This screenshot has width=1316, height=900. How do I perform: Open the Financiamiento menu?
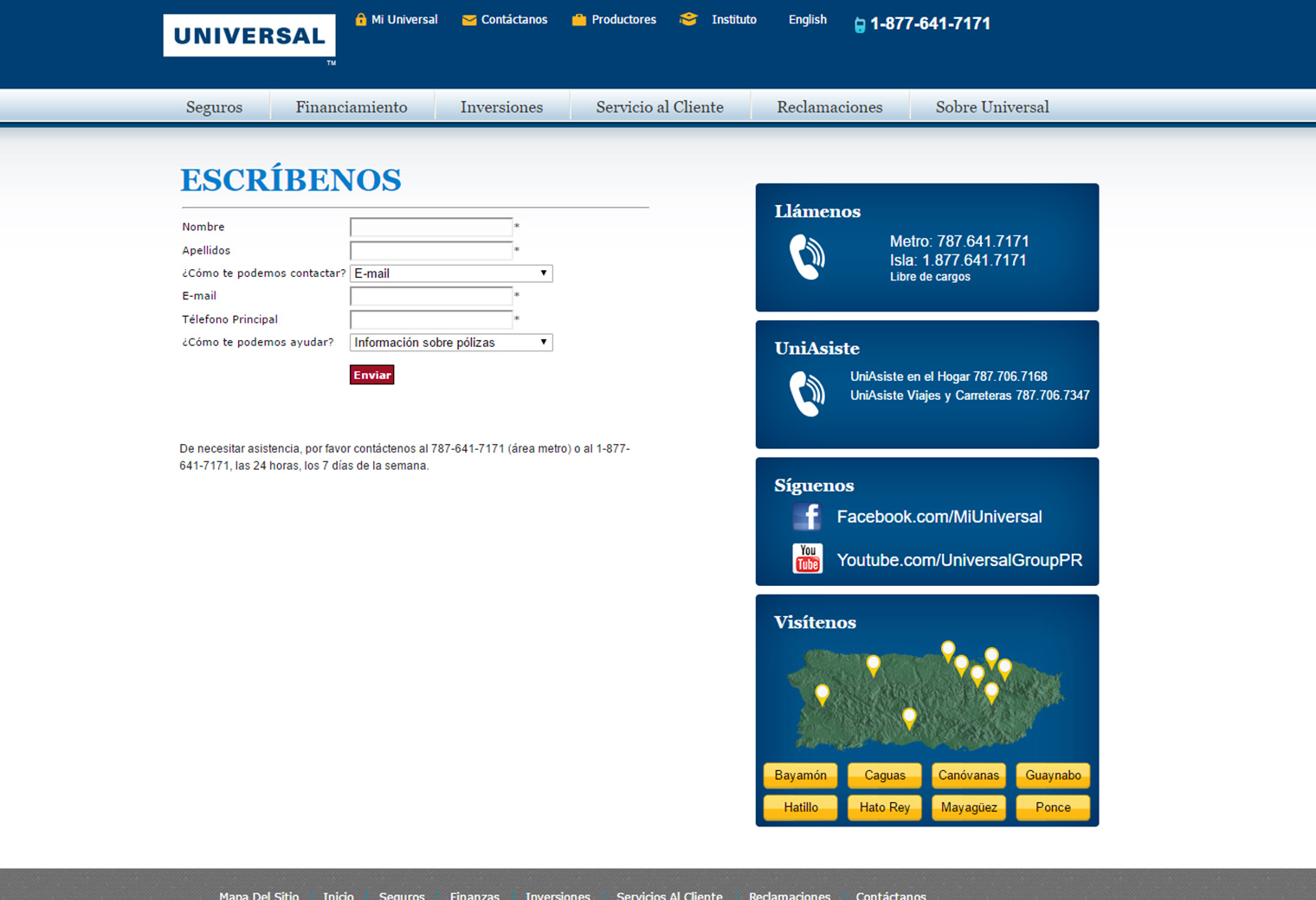[352, 106]
